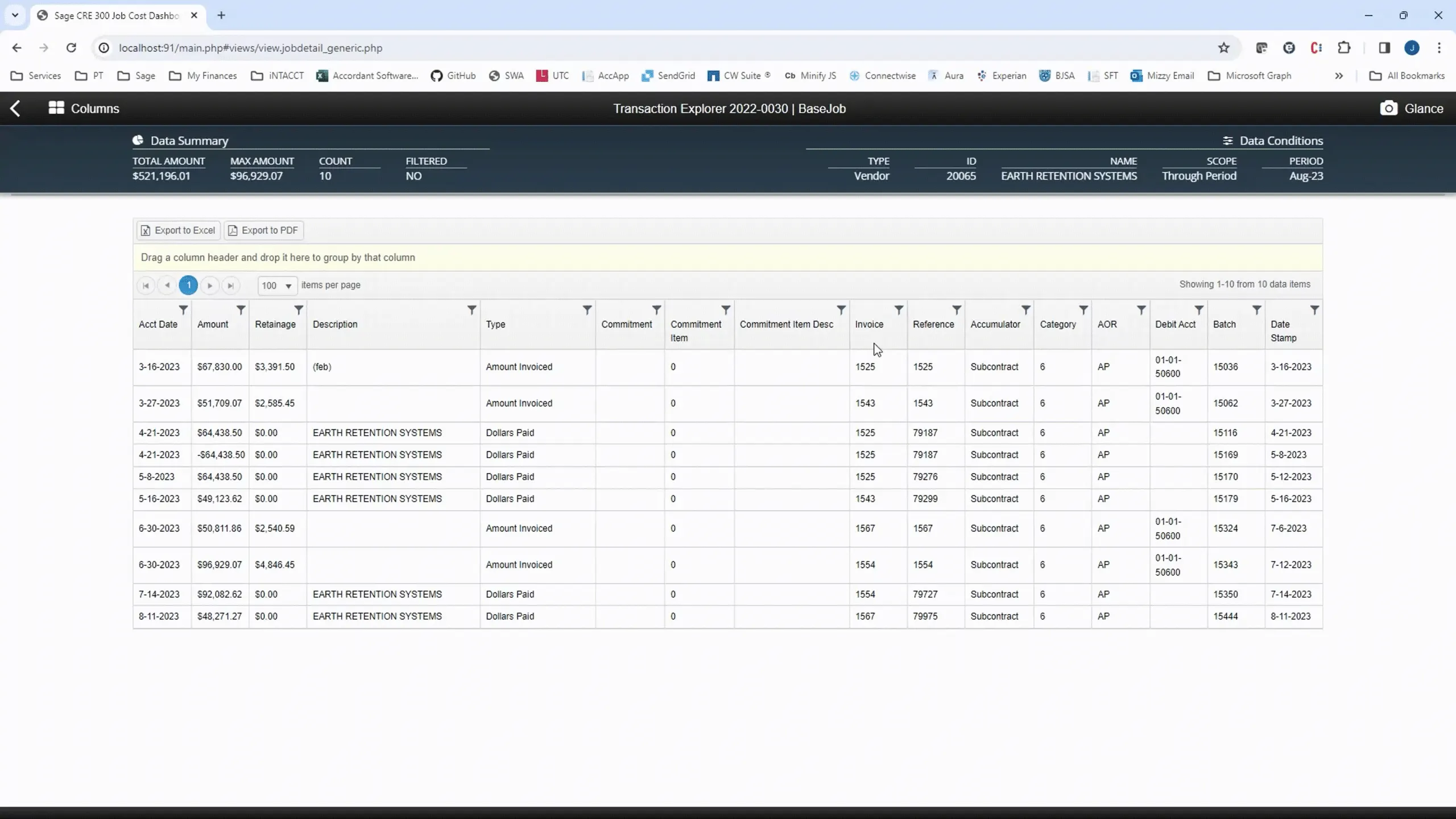Open the items per page dropdown
The height and width of the screenshot is (819, 1456).
point(277,286)
